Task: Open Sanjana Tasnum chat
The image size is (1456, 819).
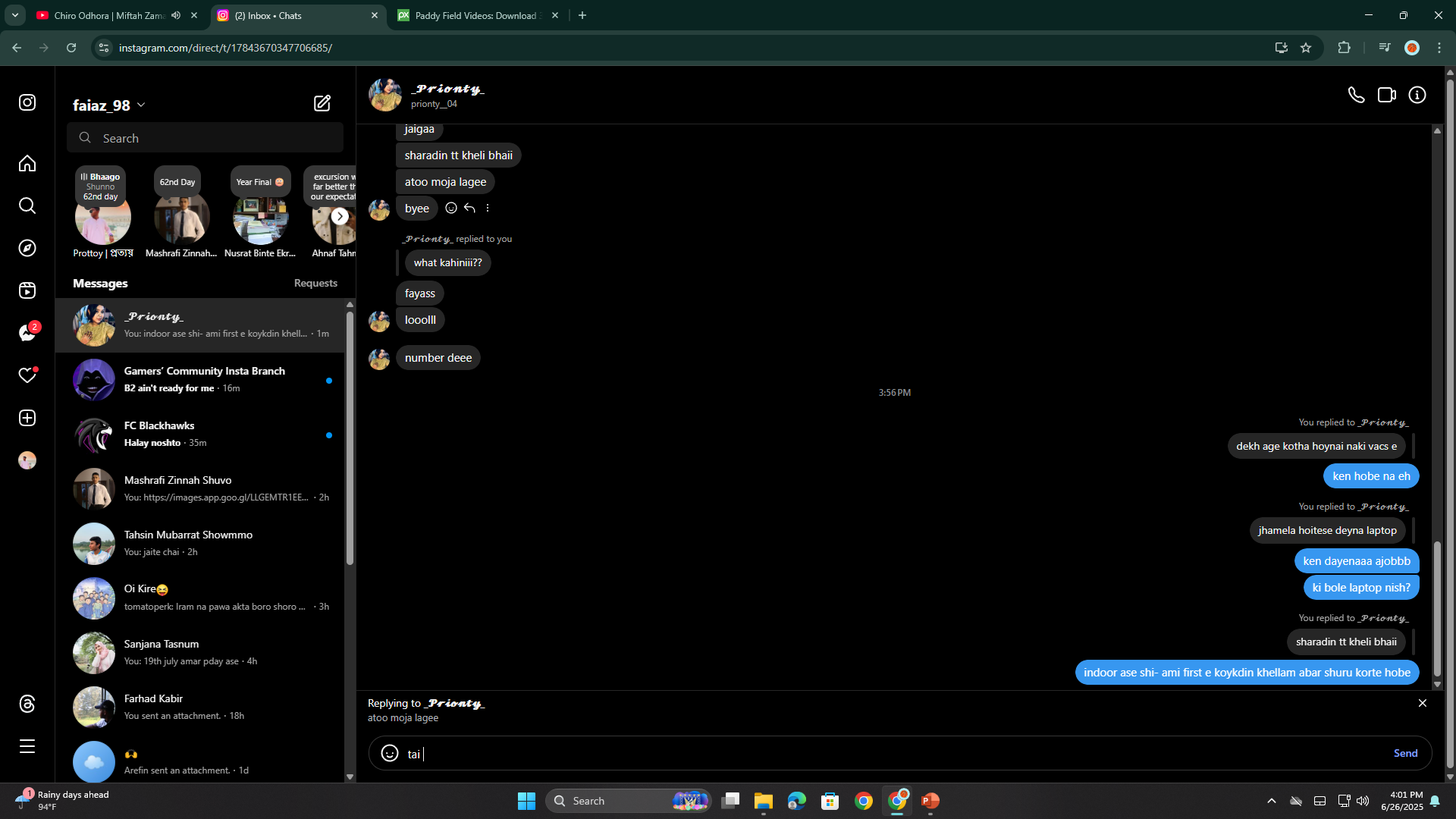Action: pyautogui.click(x=201, y=652)
